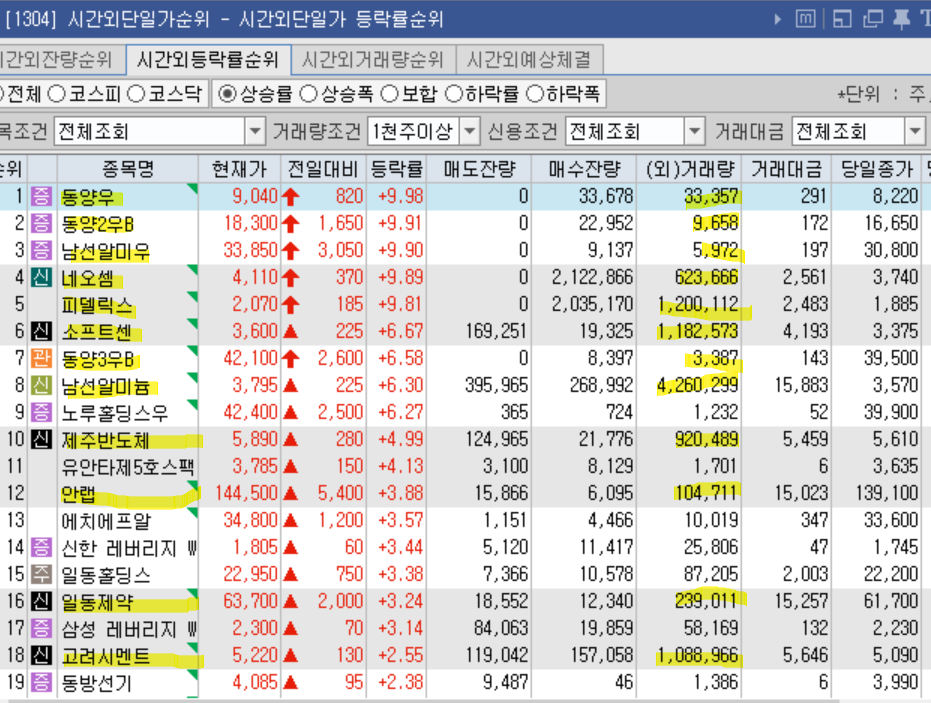
Task: Open the 거래량조건 1천주이상 dropdown arrow
Action: coord(469,131)
